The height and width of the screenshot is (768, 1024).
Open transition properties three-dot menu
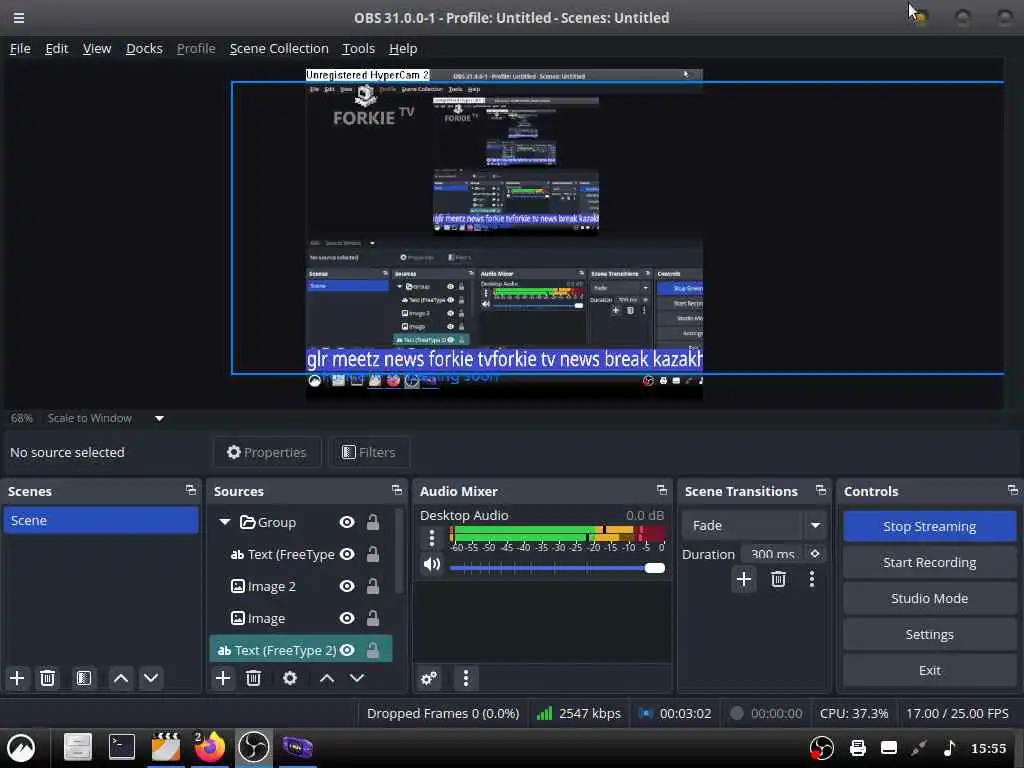(x=812, y=579)
